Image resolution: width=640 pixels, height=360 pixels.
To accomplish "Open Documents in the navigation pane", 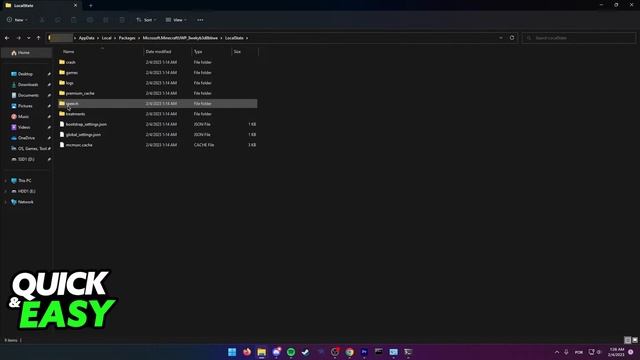I will coord(27,95).
